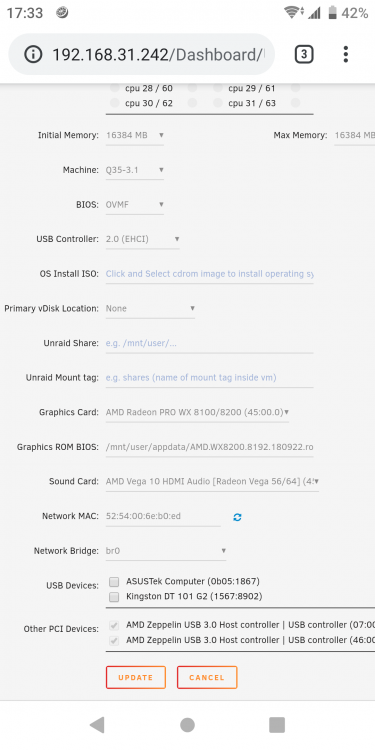Click the CANCEL button
This screenshot has width=375, height=750.
pyautogui.click(x=207, y=677)
